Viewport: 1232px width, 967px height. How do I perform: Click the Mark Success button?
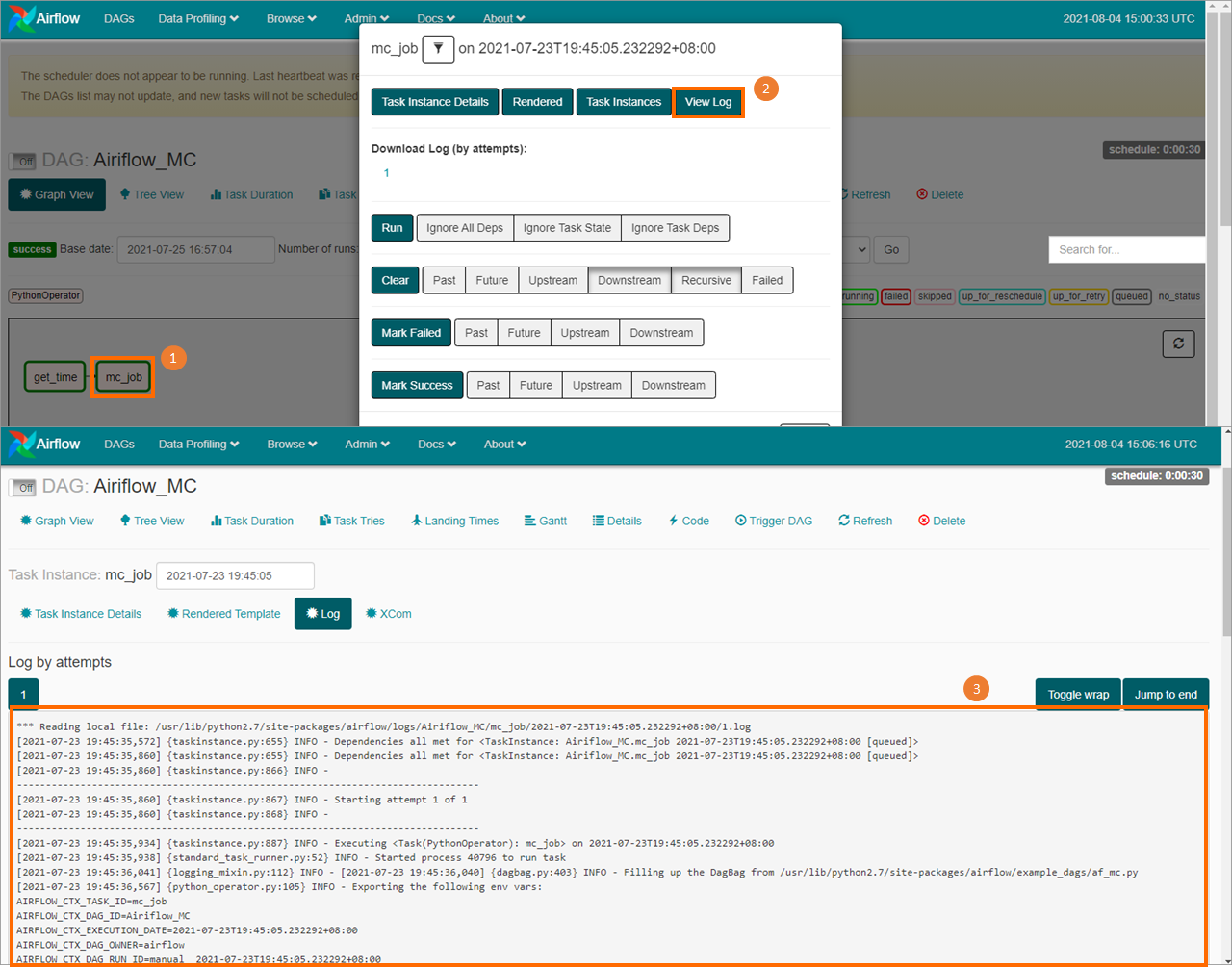(417, 385)
